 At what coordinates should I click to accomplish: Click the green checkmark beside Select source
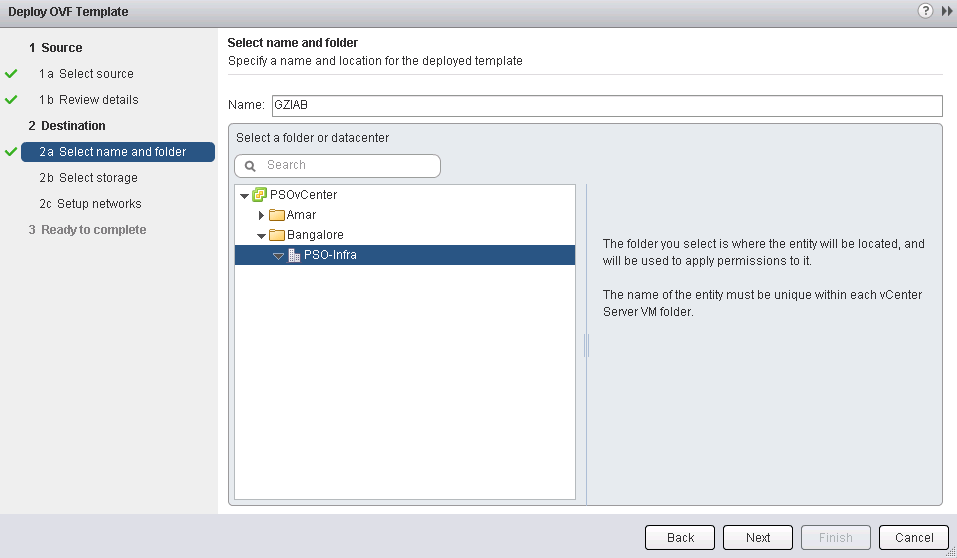pyautogui.click(x=11, y=74)
